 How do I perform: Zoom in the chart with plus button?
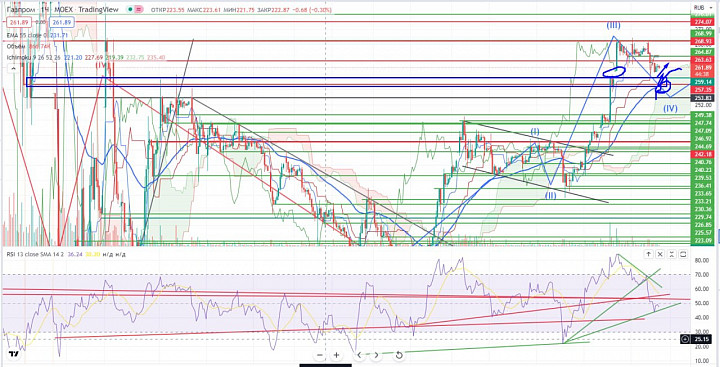(337, 355)
